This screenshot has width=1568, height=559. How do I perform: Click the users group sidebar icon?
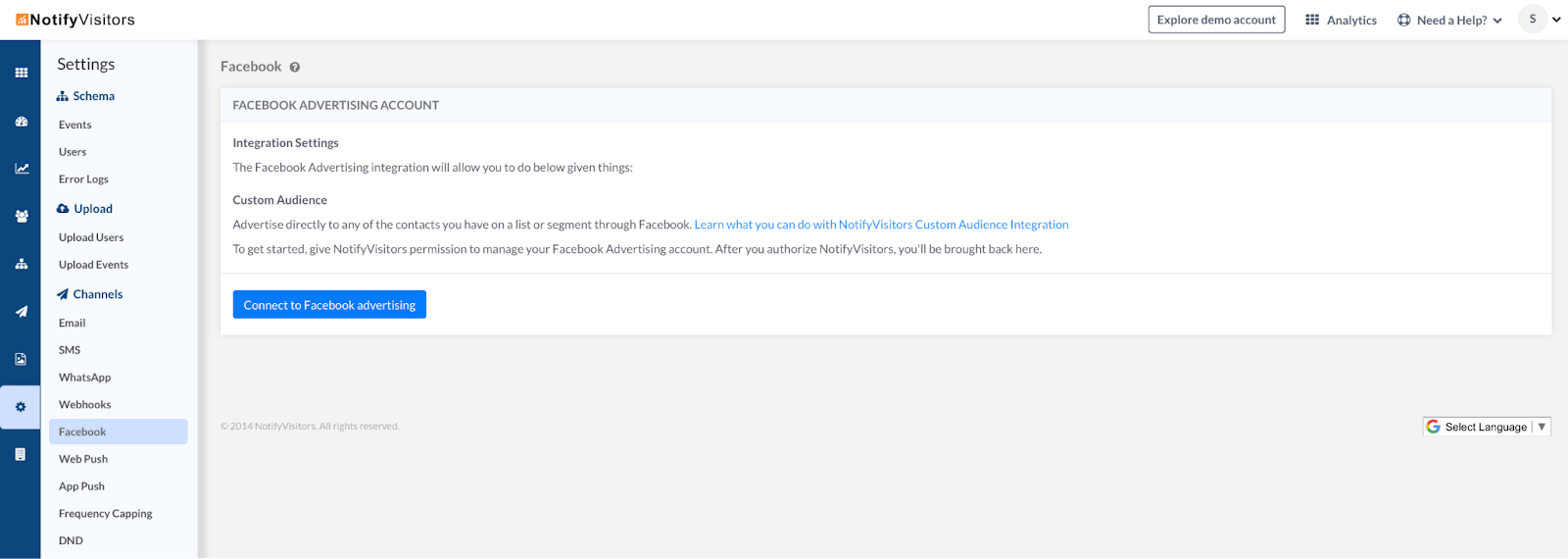point(21,216)
